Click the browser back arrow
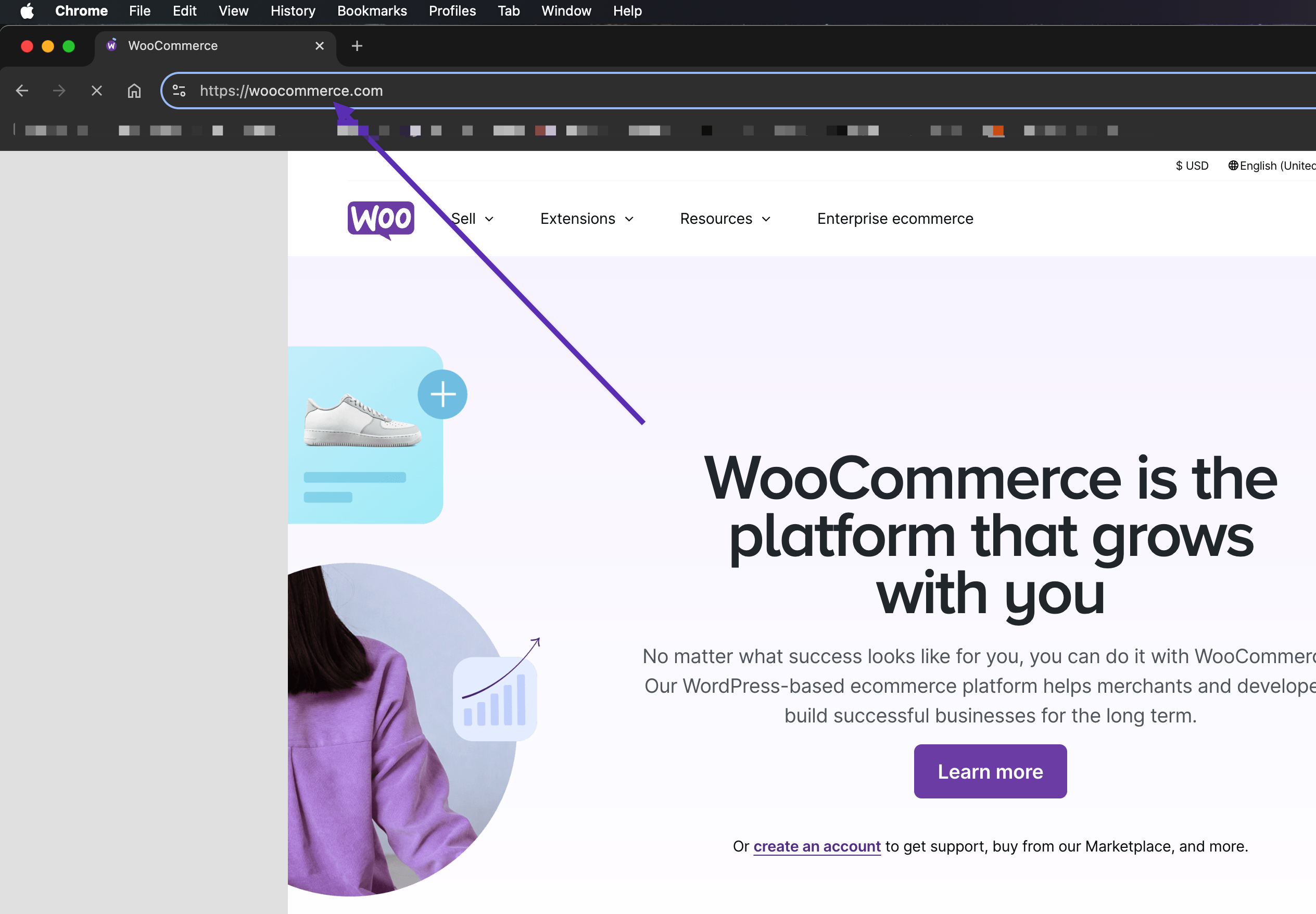Screen dimensions: 1316x914 pyautogui.click(x=22, y=91)
